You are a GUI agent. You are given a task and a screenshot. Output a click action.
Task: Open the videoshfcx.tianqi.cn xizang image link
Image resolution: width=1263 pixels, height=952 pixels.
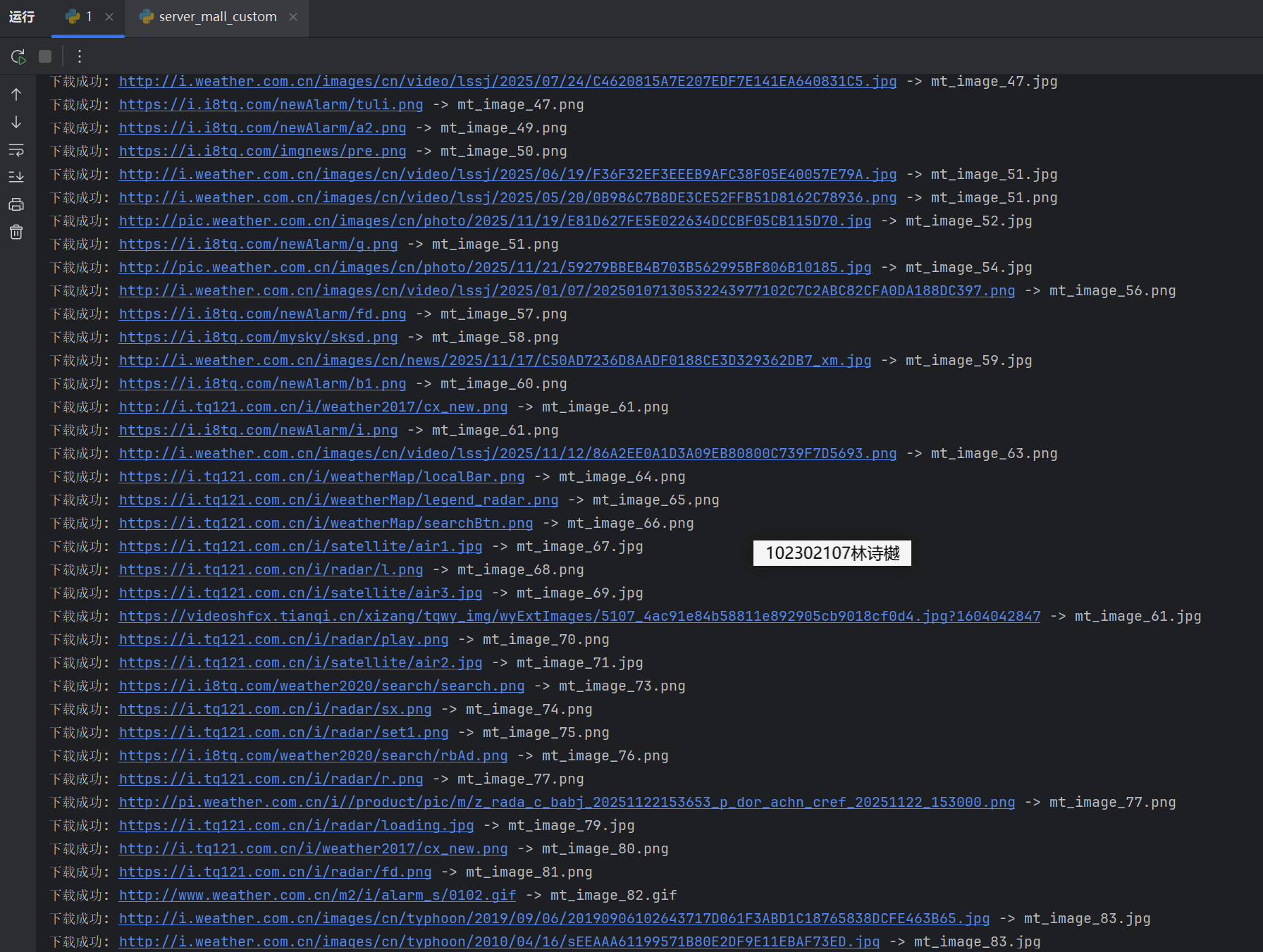point(580,616)
